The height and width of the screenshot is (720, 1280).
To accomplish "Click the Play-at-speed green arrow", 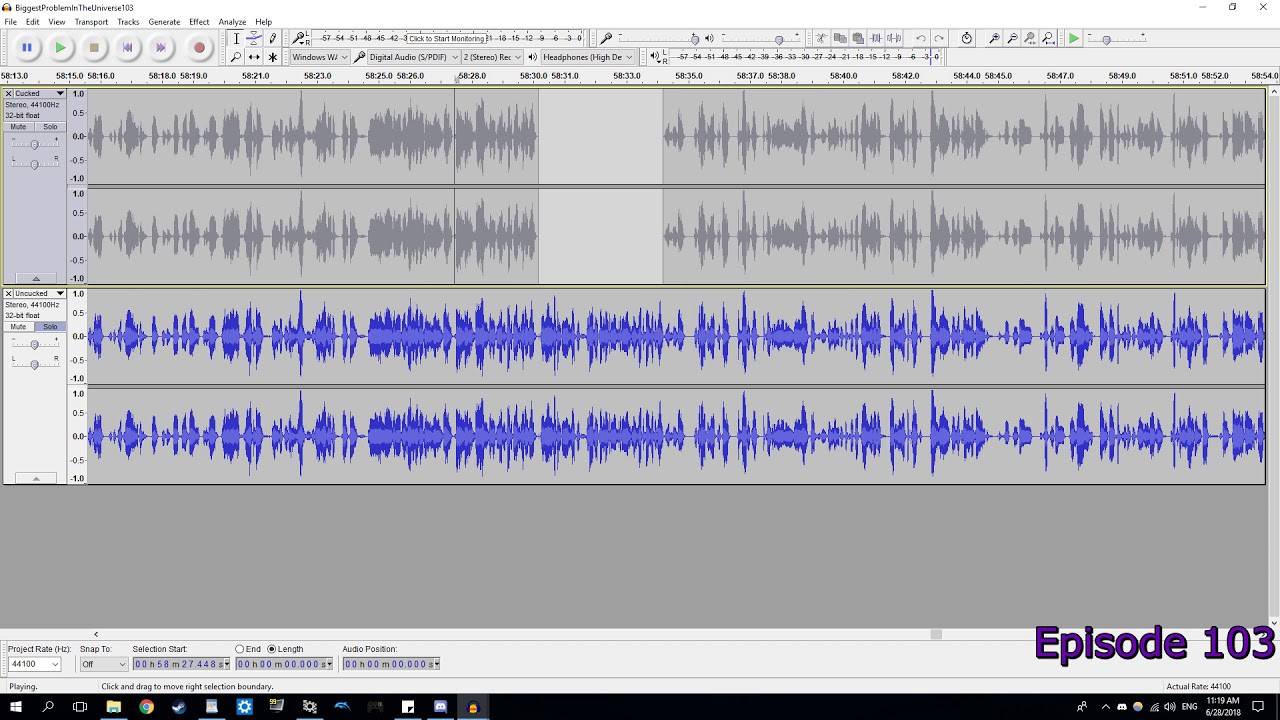I will (x=1074, y=38).
